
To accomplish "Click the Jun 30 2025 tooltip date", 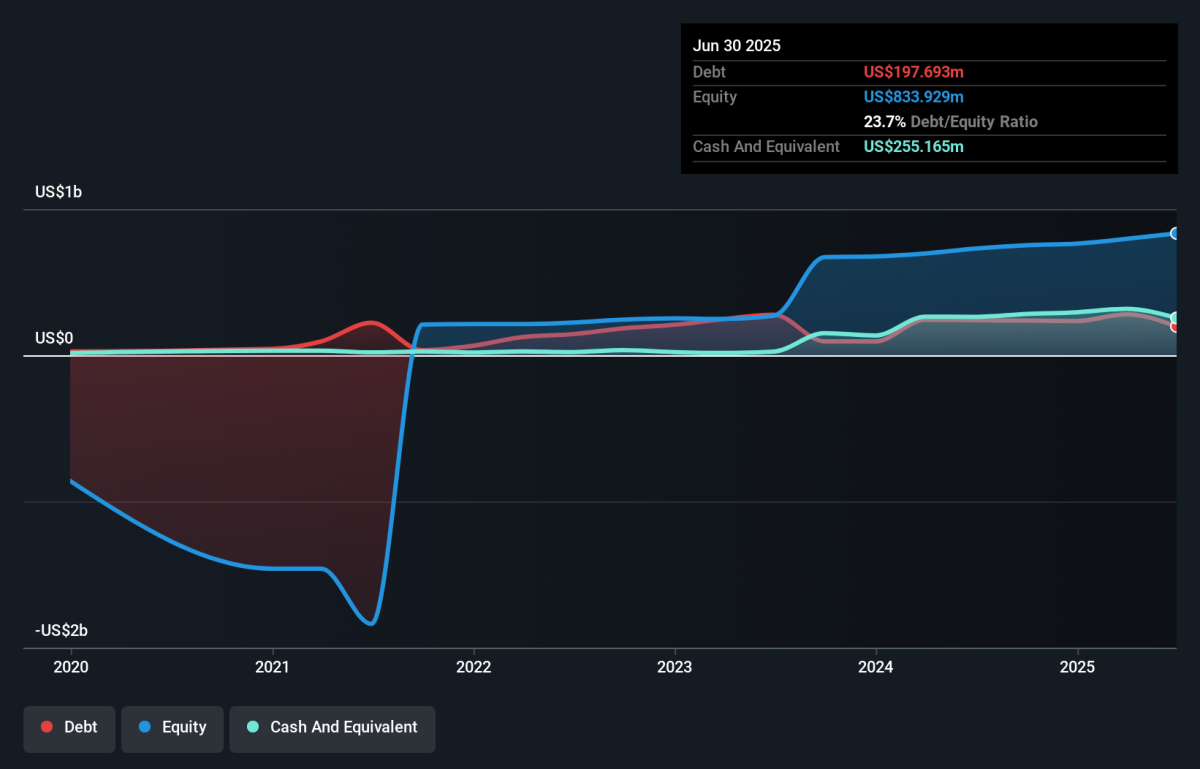I will [737, 46].
